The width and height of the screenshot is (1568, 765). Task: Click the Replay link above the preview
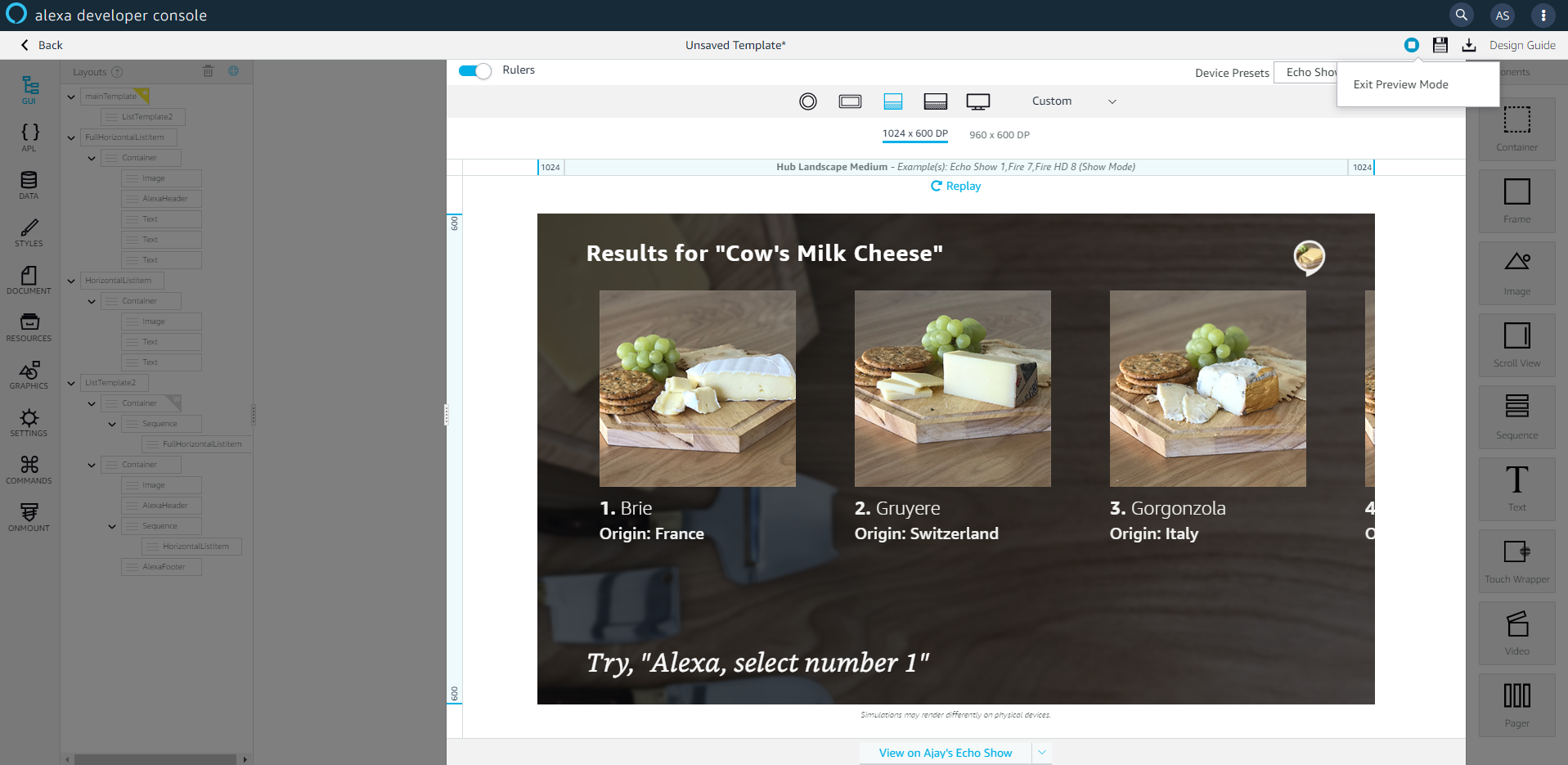coord(955,186)
